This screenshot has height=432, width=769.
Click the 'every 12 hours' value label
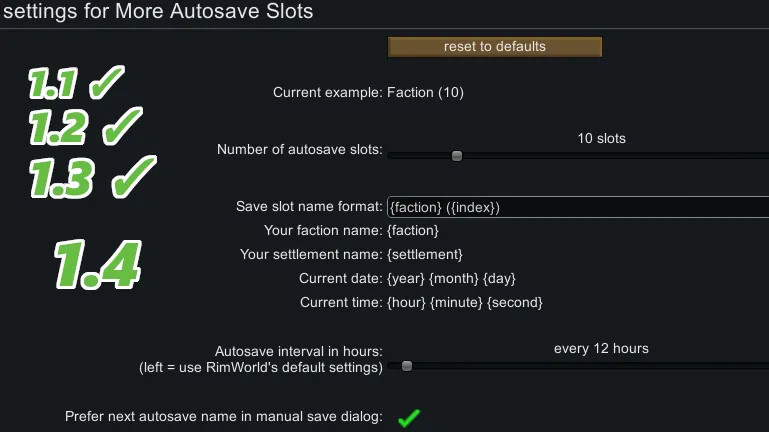(601, 348)
